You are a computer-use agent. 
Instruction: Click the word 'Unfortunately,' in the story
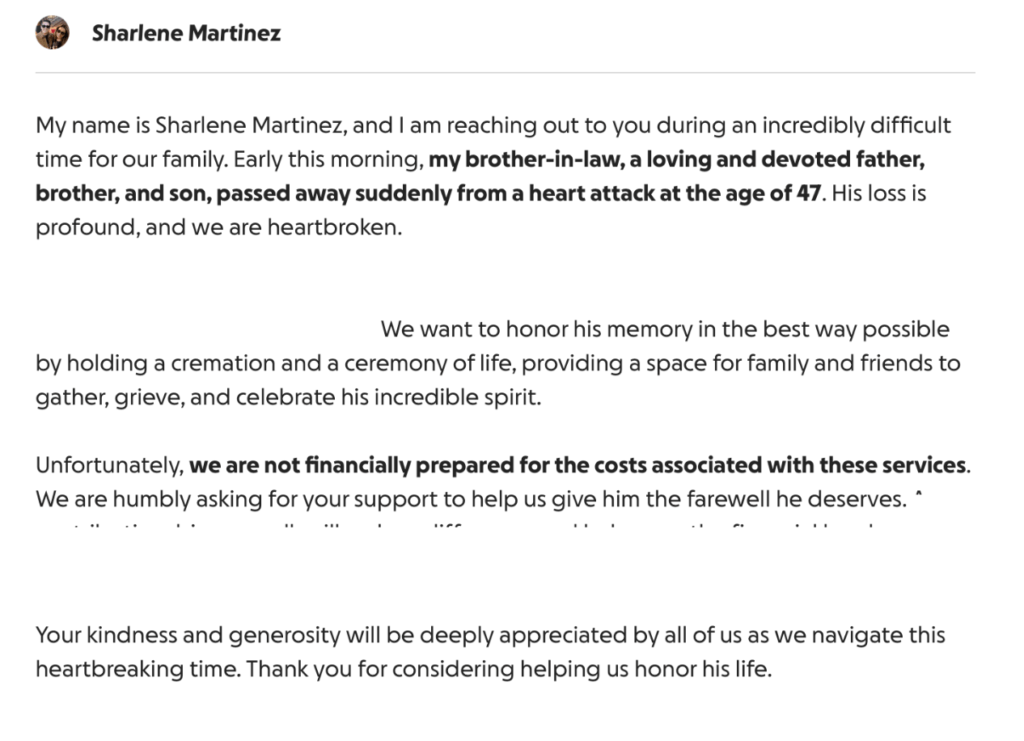coord(110,465)
